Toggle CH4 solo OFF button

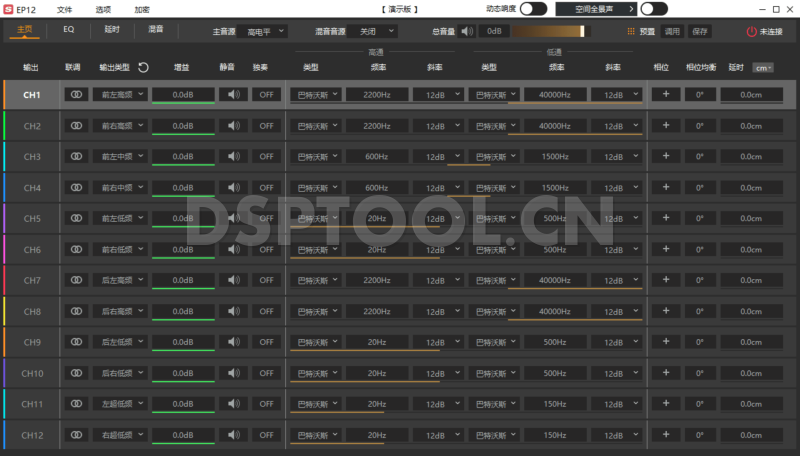(266, 187)
